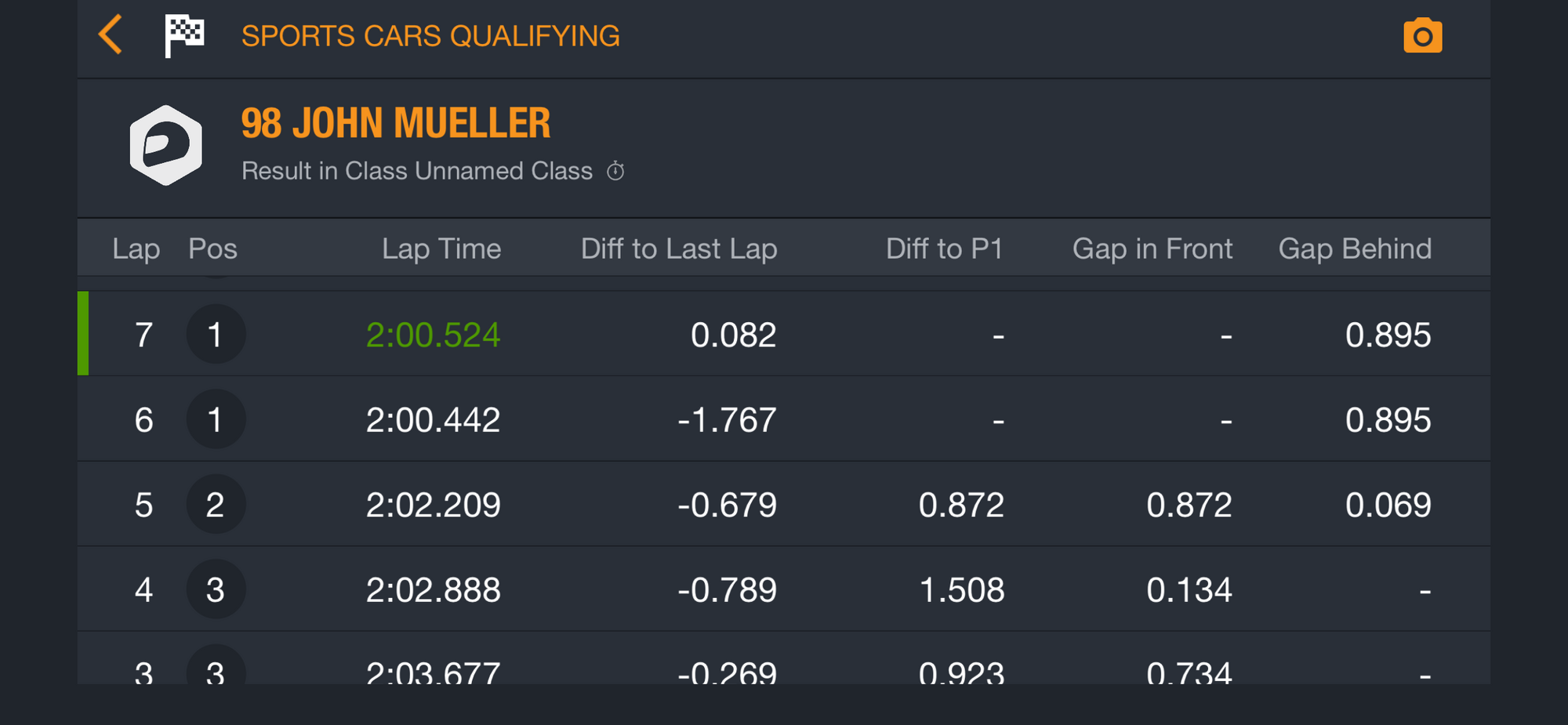Tap the orange back arrow

pos(111,34)
